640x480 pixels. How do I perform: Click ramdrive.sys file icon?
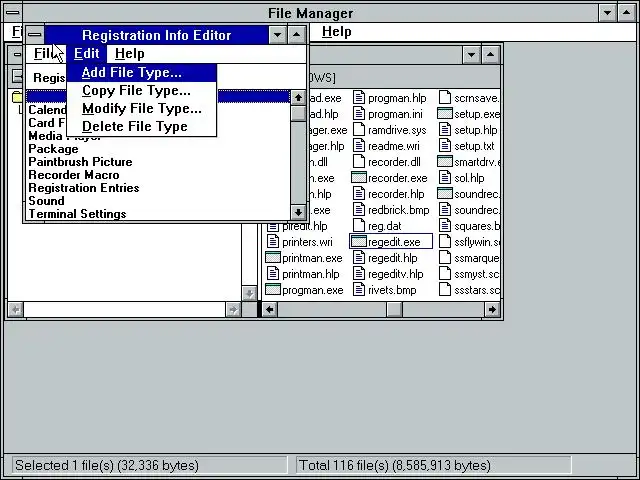tap(359, 130)
